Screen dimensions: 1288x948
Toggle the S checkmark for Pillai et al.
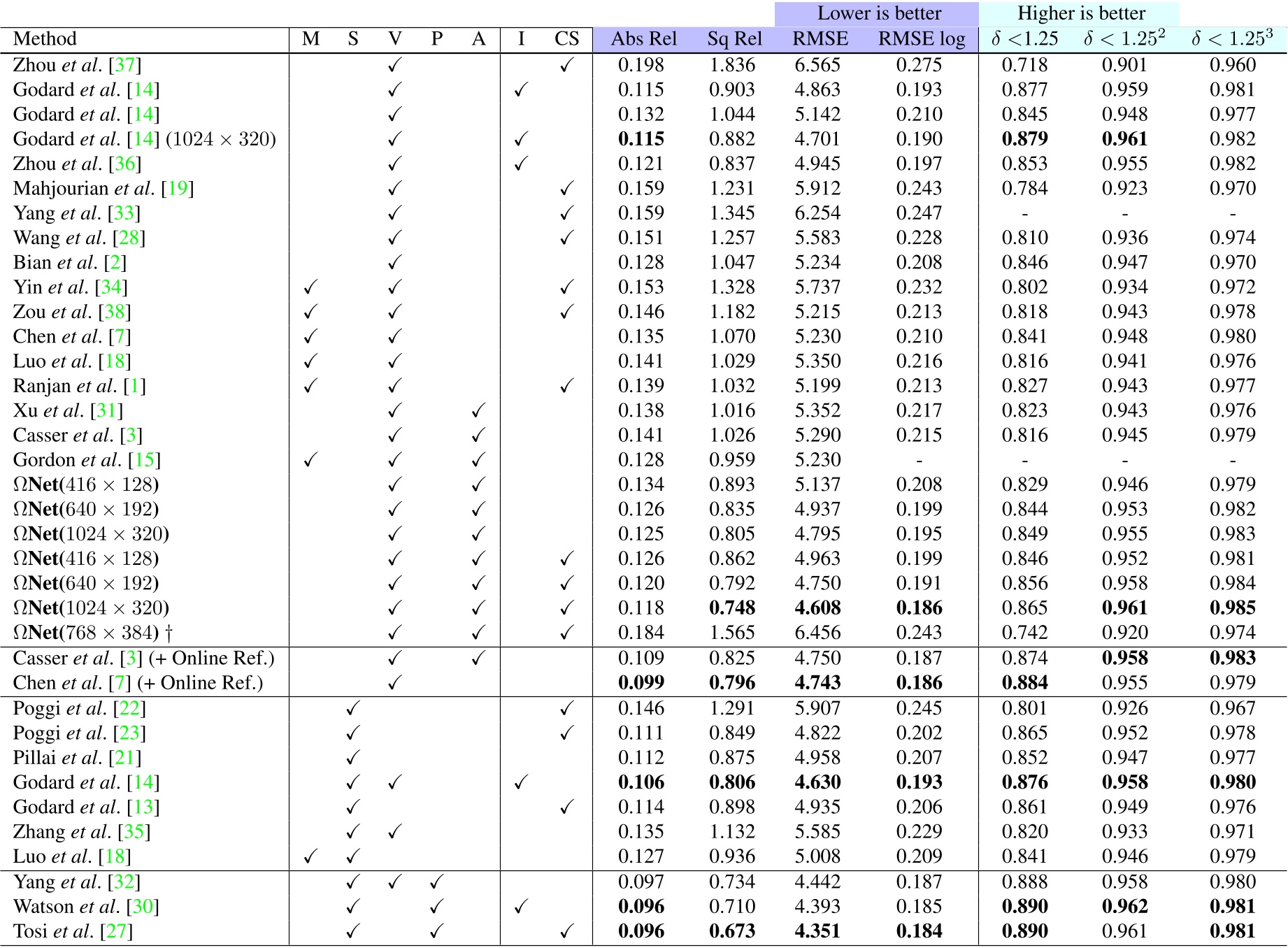352,757
